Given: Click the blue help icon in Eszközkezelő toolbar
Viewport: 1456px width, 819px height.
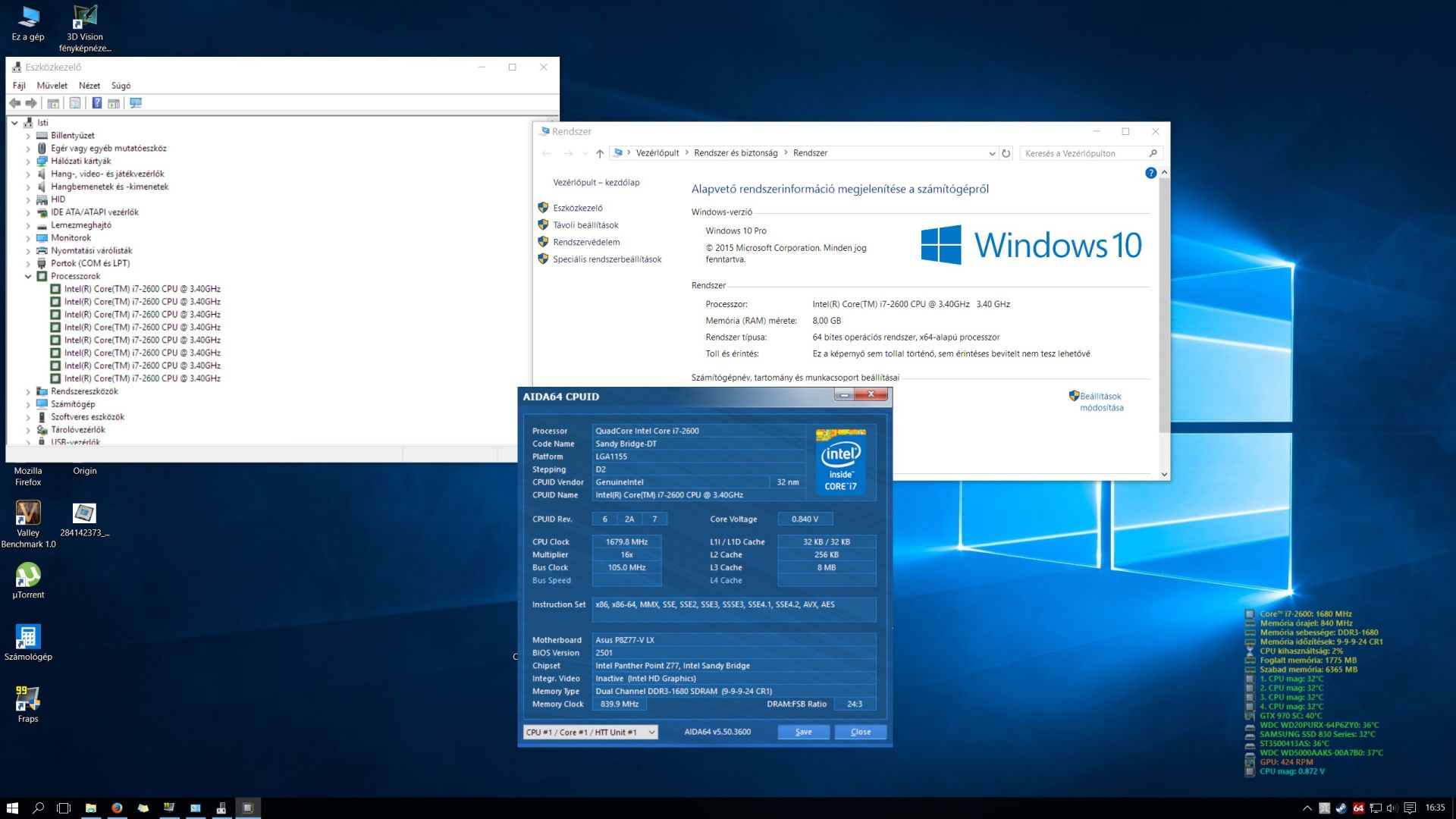Looking at the screenshot, I should coord(96,103).
